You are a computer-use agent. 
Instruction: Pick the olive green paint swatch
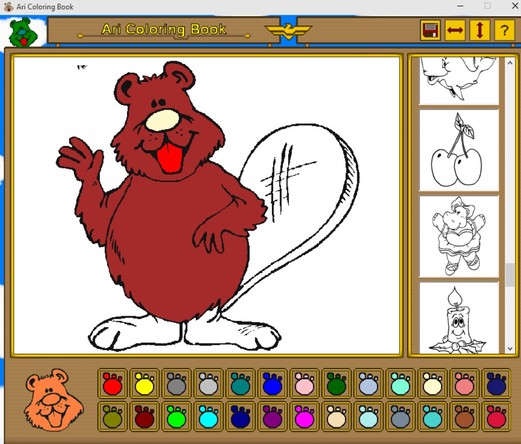point(112,416)
